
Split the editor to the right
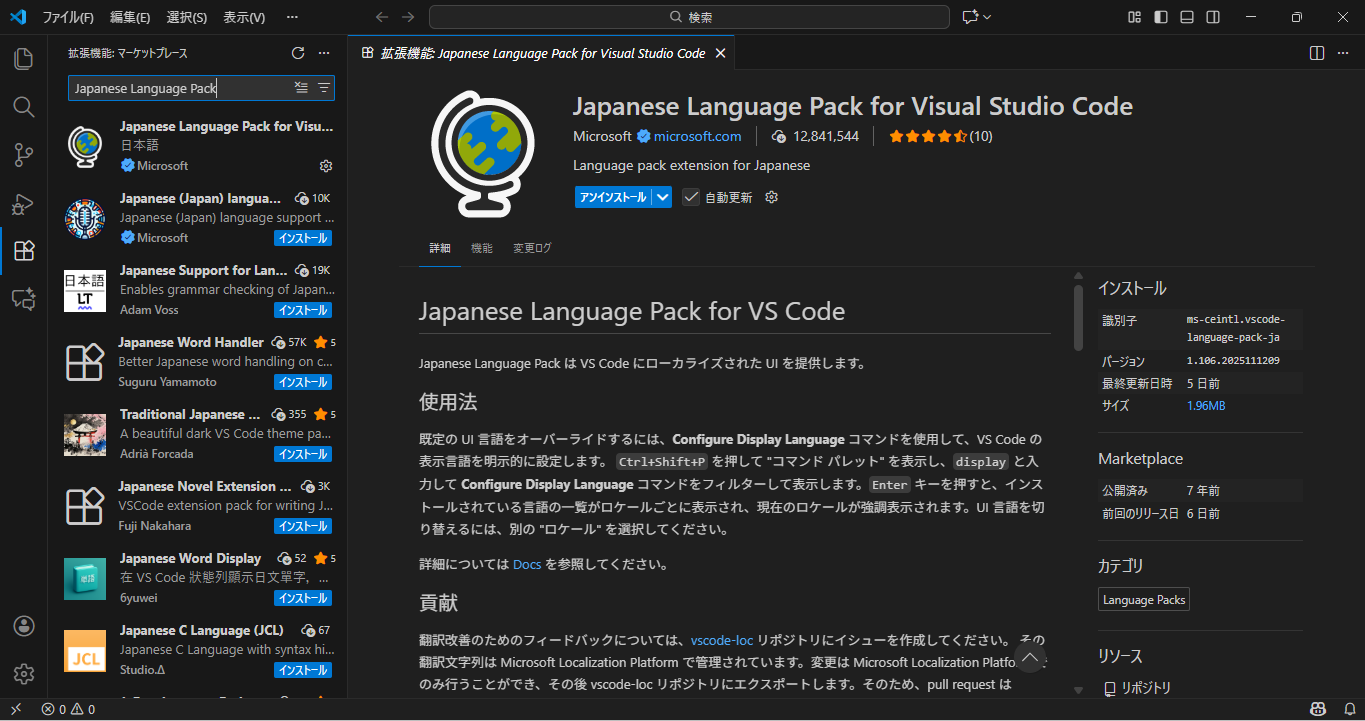pos(1317,53)
